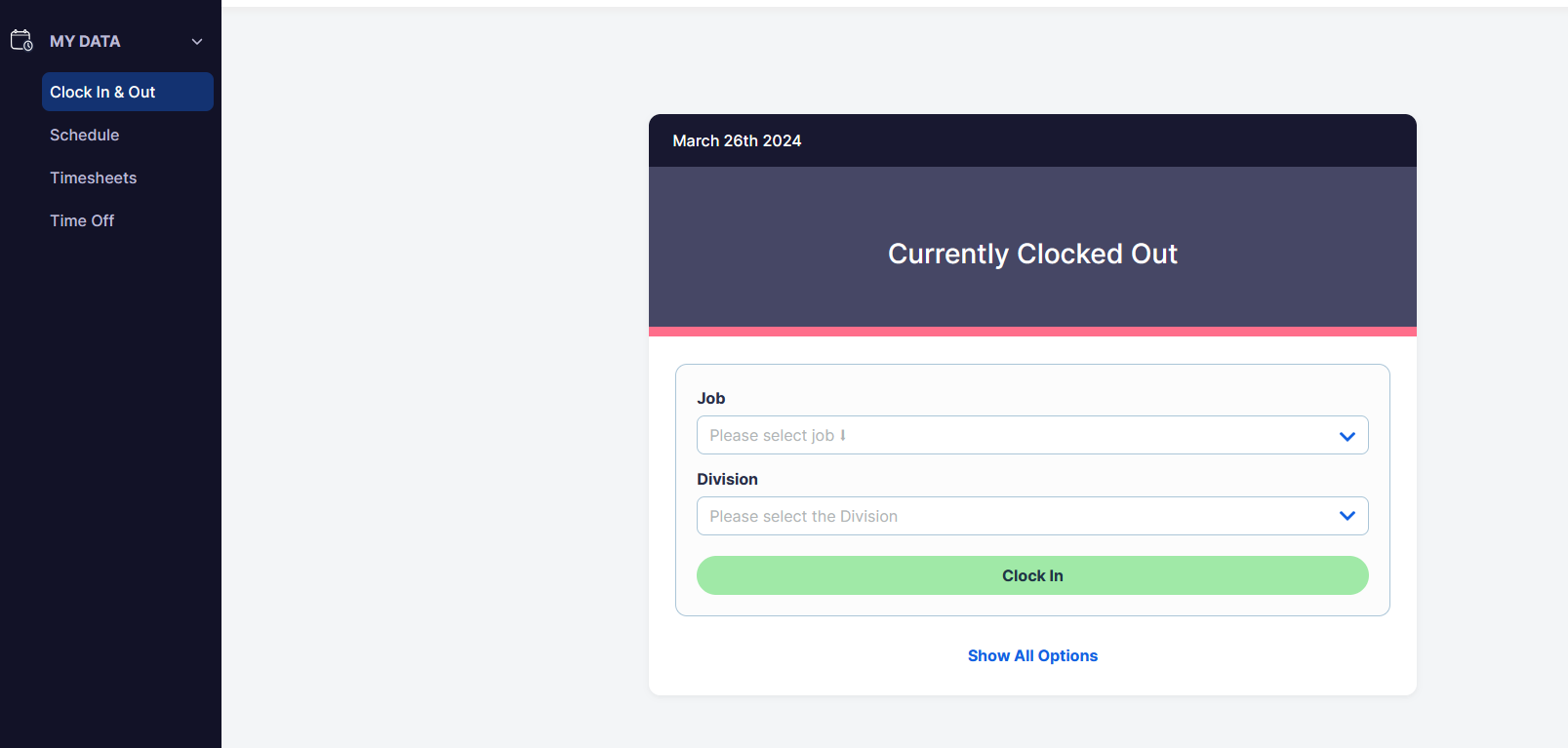Click the Show All Options link
Image resolution: width=1568 pixels, height=748 pixels.
pyautogui.click(x=1032, y=655)
